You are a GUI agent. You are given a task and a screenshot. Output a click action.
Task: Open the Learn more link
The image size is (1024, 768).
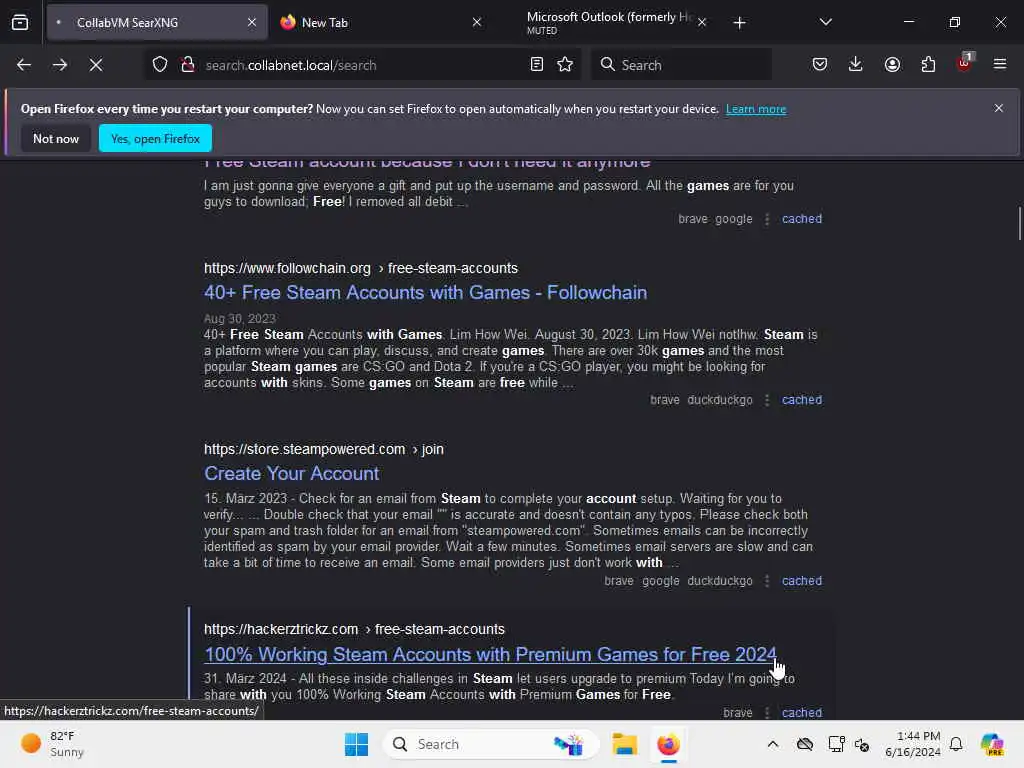point(756,109)
